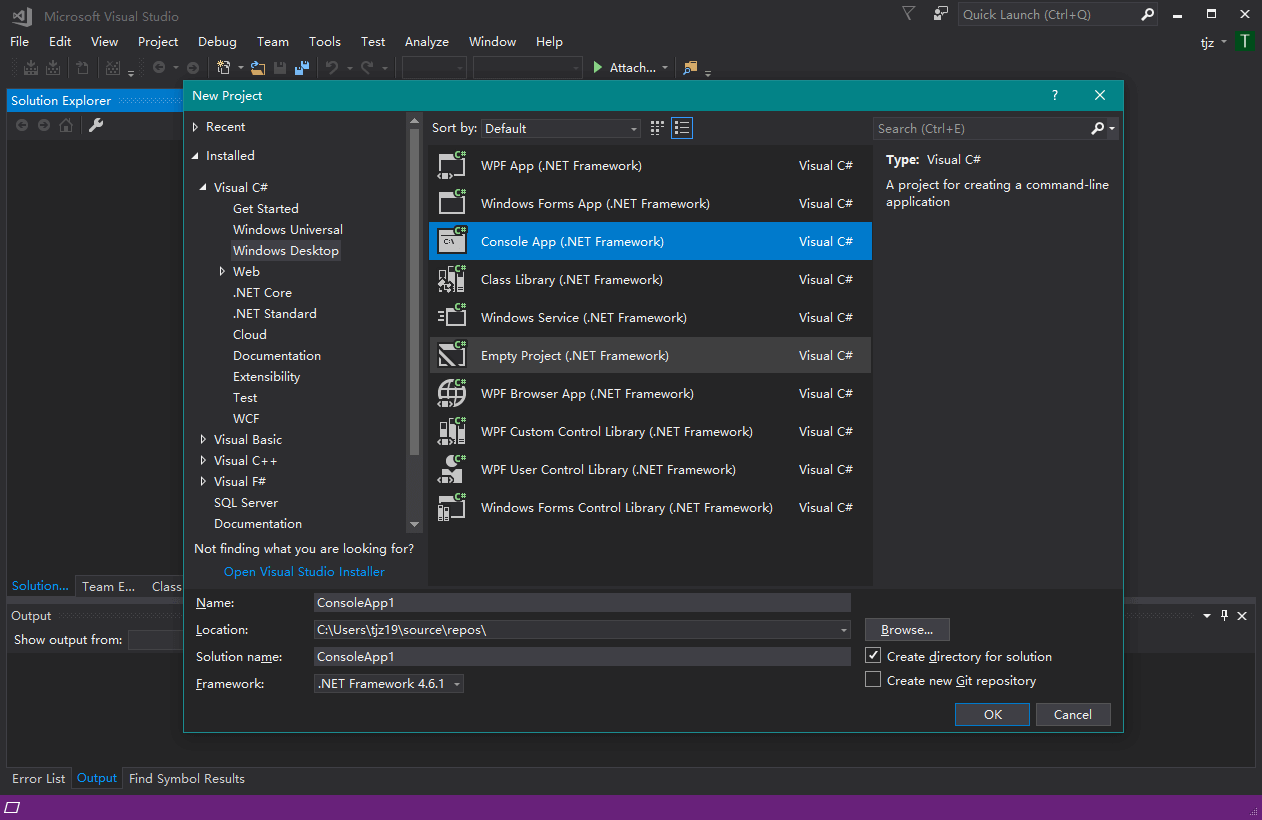
Task: Click the category tree scroll up arrow
Action: pos(415,121)
